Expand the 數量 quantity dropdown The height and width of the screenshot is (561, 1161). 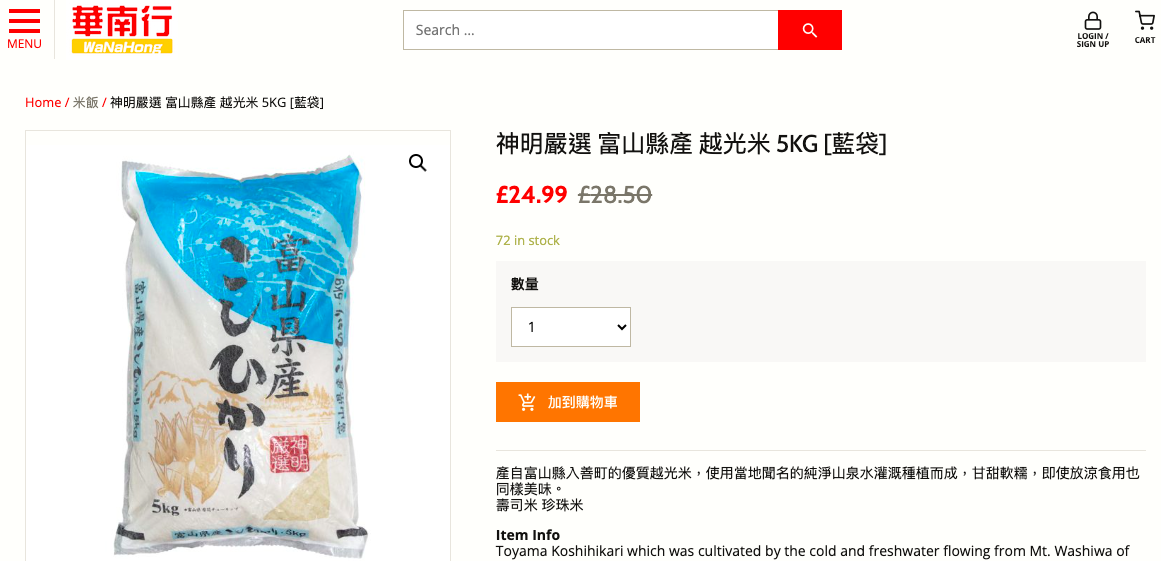571,326
